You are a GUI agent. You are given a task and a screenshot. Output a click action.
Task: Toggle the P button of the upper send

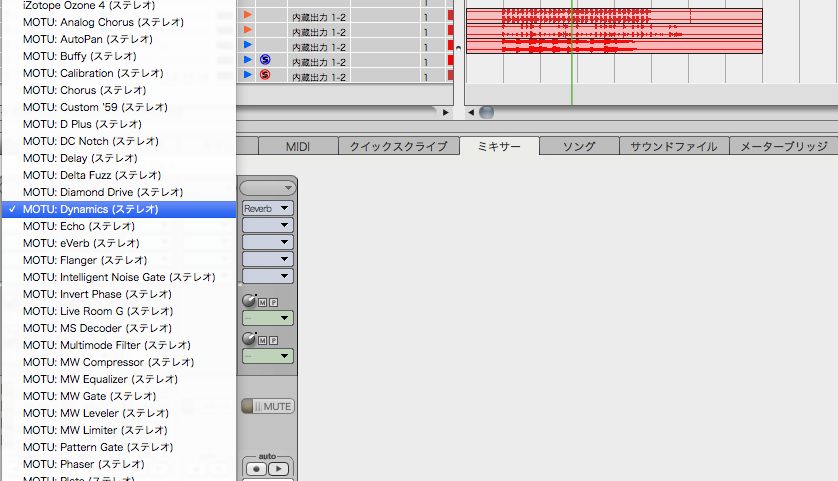(274, 302)
